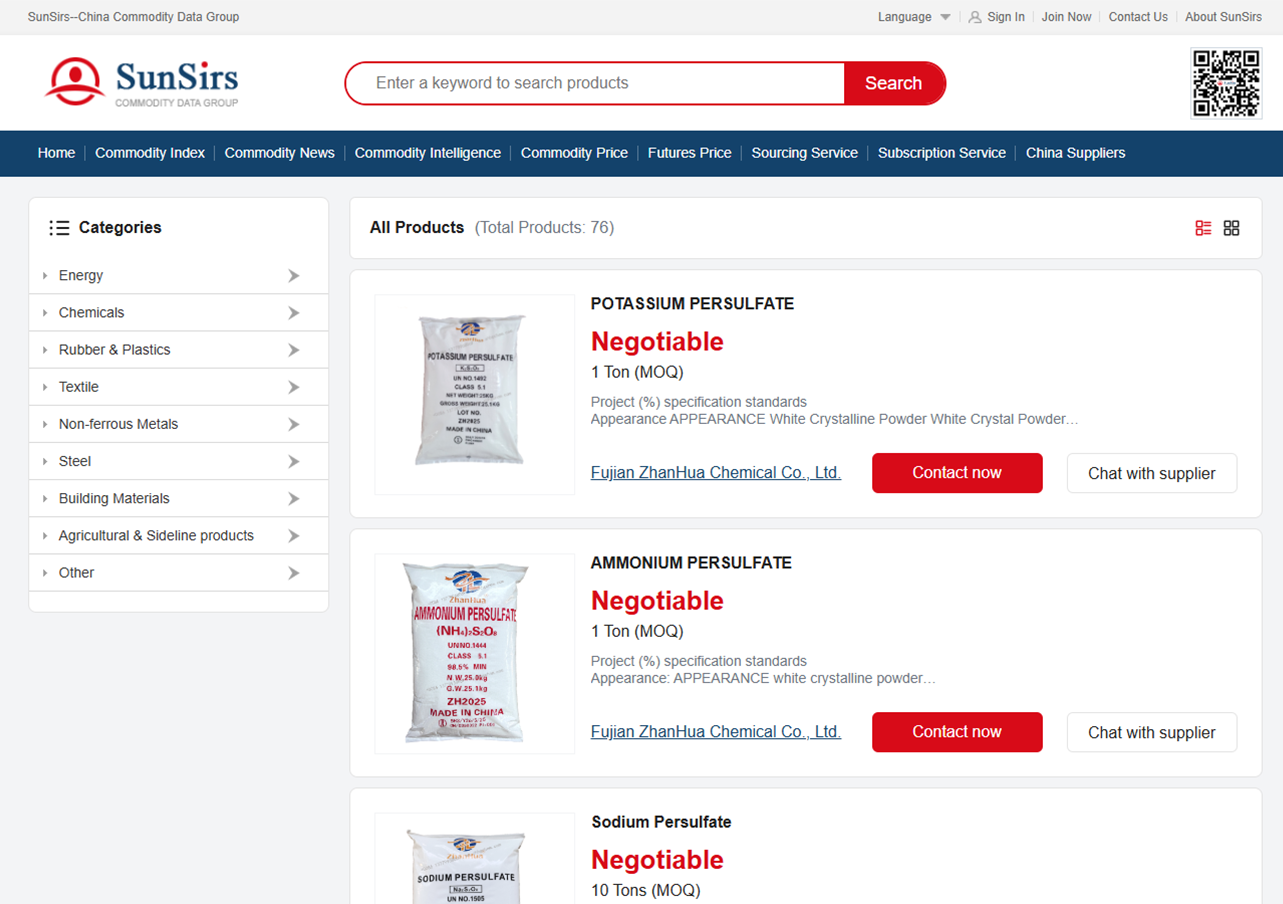Open China Suppliers navigation item
Image resolution: width=1283 pixels, height=904 pixels.
[x=1075, y=153]
